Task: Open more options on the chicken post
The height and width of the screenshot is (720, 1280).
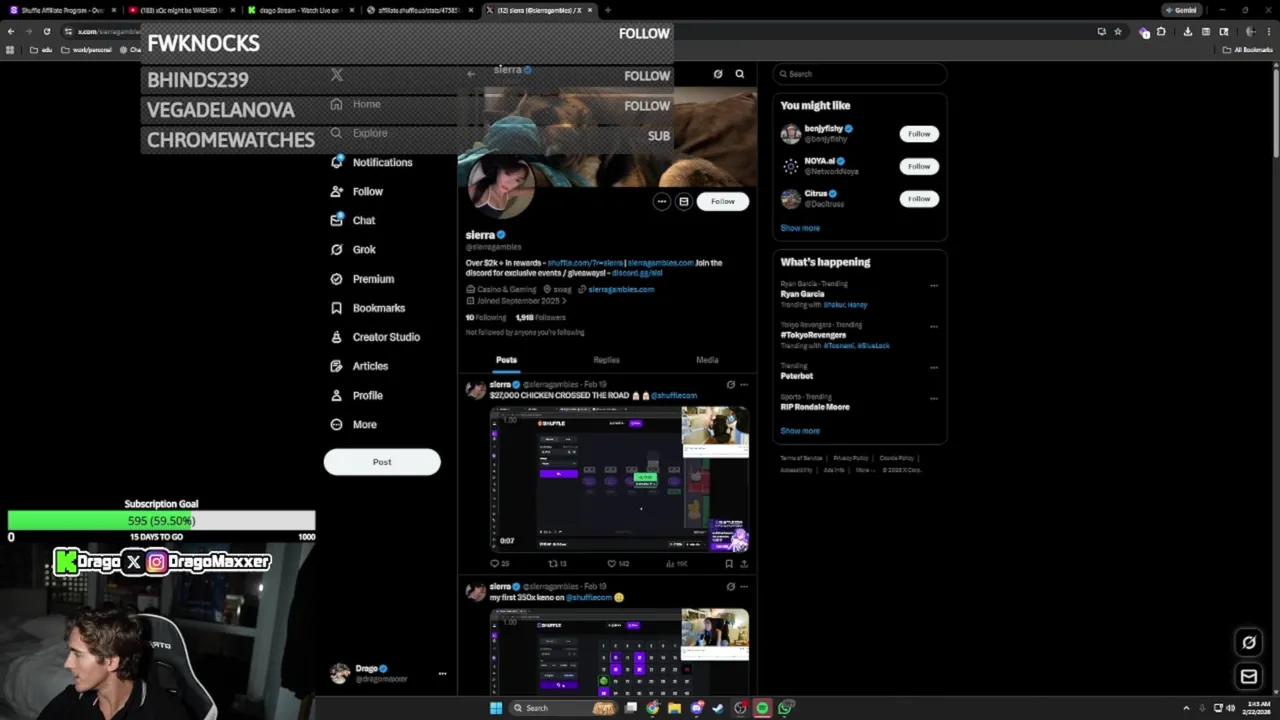Action: click(743, 385)
